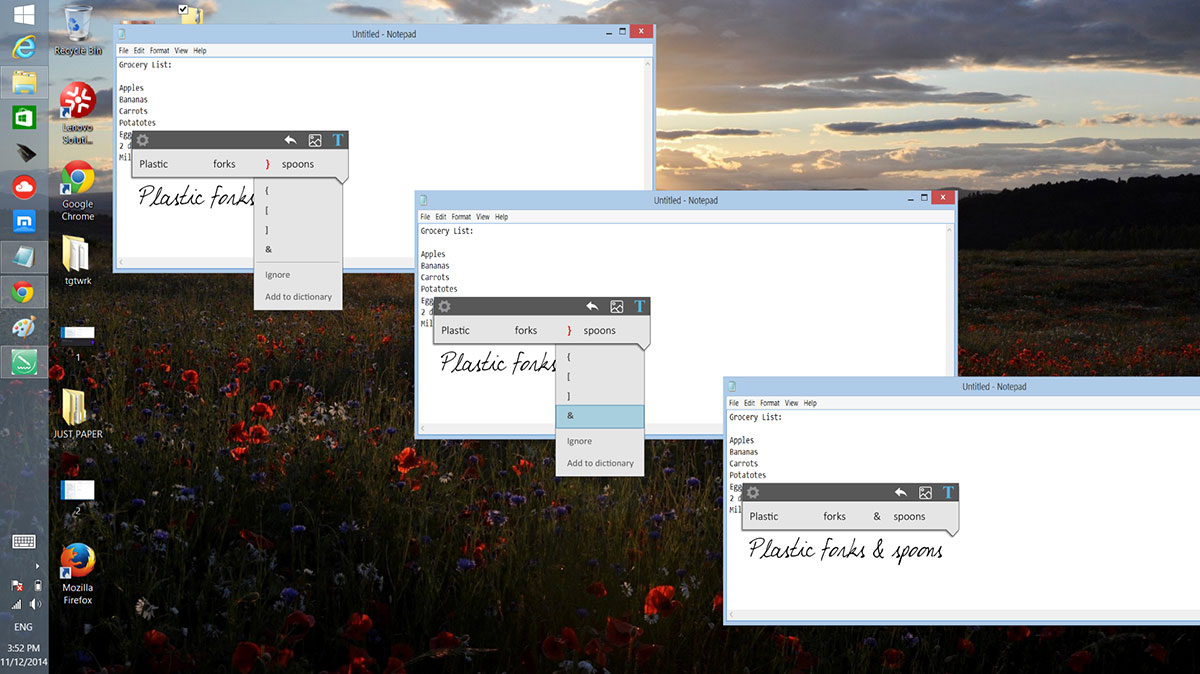Launch Internet Explorer from the taskbar
Viewport: 1200px width, 674px height.
[x=24, y=47]
